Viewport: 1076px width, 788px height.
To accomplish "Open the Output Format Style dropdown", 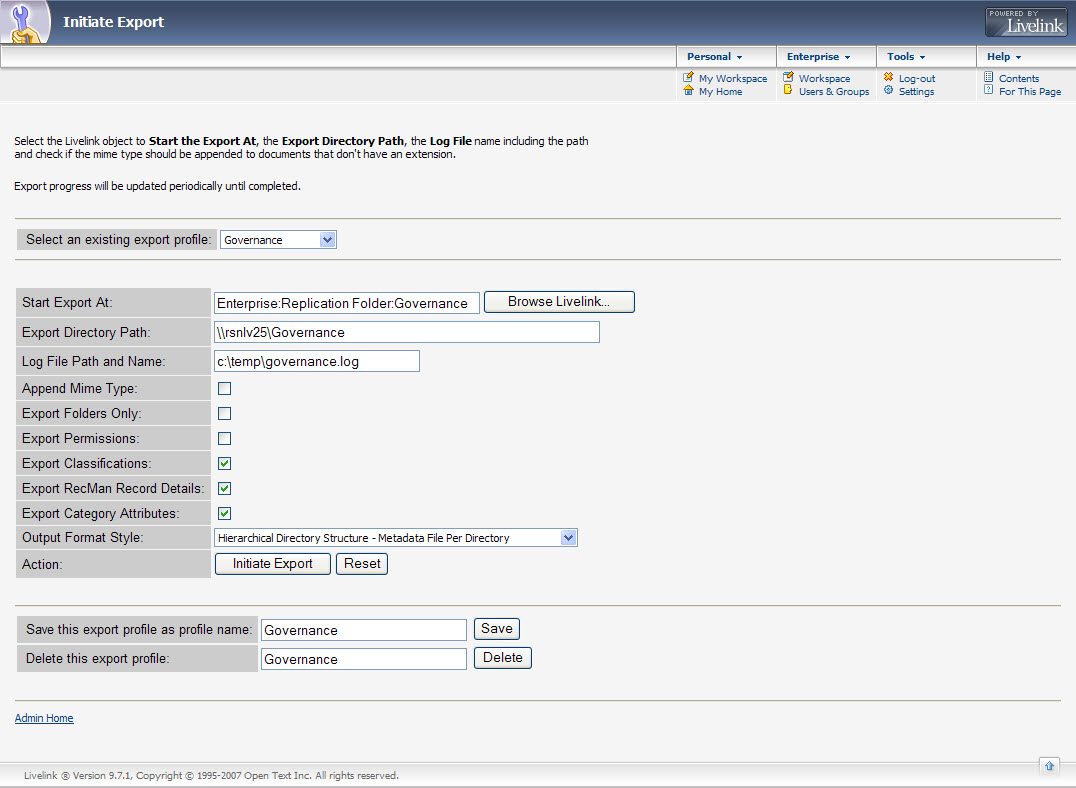I will (395, 537).
